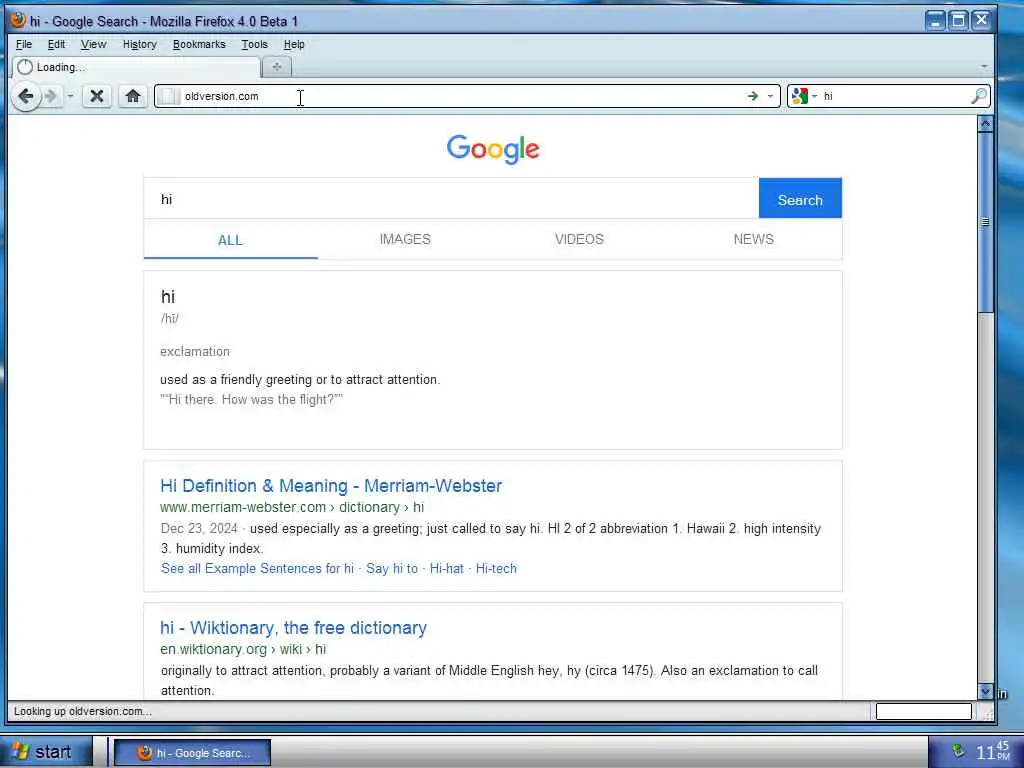Switch to the VIDEOS results tab

point(579,239)
